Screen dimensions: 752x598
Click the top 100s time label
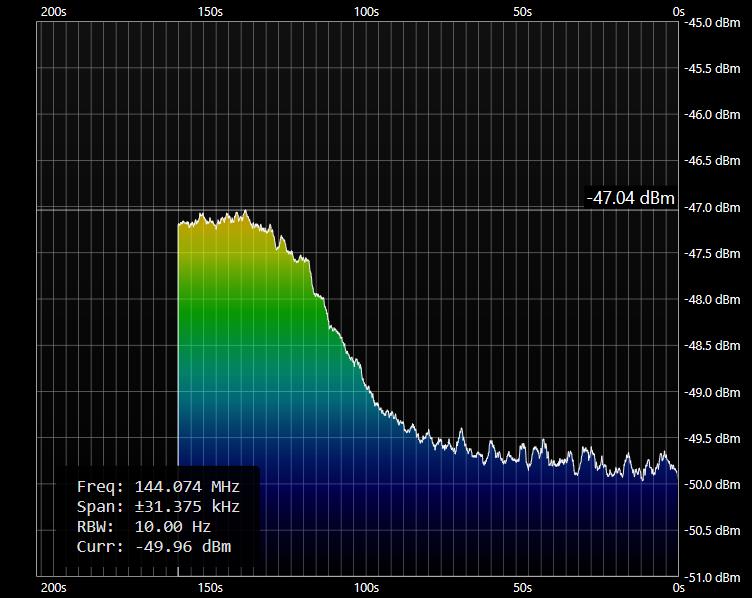(366, 12)
